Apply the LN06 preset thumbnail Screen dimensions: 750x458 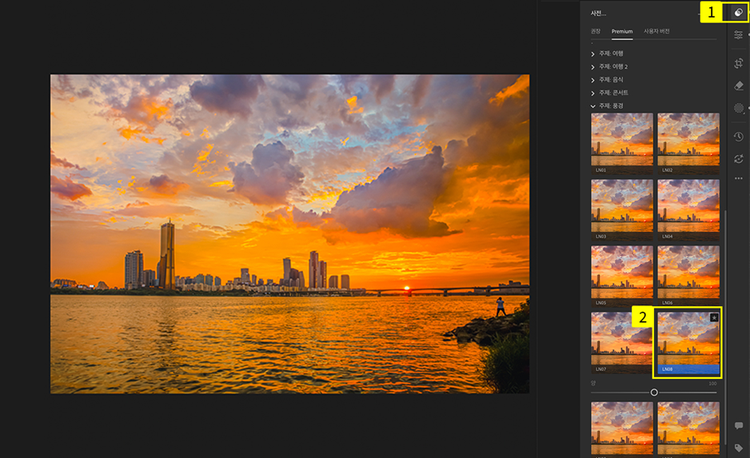pyautogui.click(x=688, y=272)
